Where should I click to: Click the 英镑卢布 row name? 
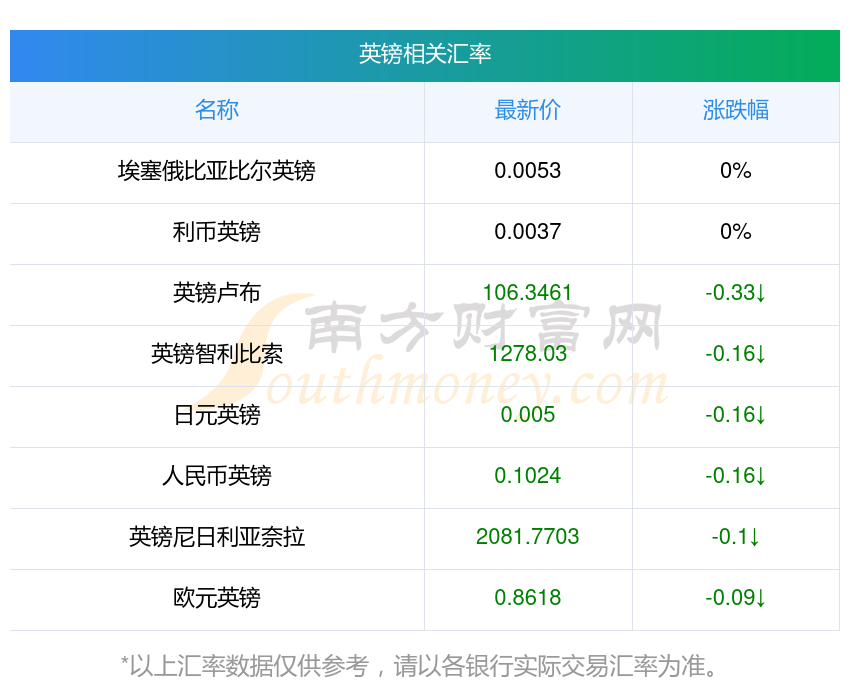click(x=217, y=293)
